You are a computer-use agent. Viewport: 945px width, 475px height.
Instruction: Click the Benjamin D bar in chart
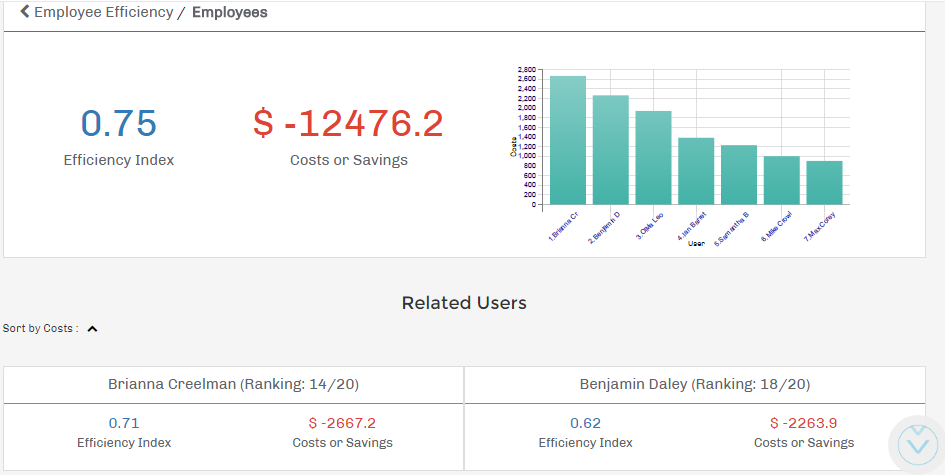(x=610, y=150)
